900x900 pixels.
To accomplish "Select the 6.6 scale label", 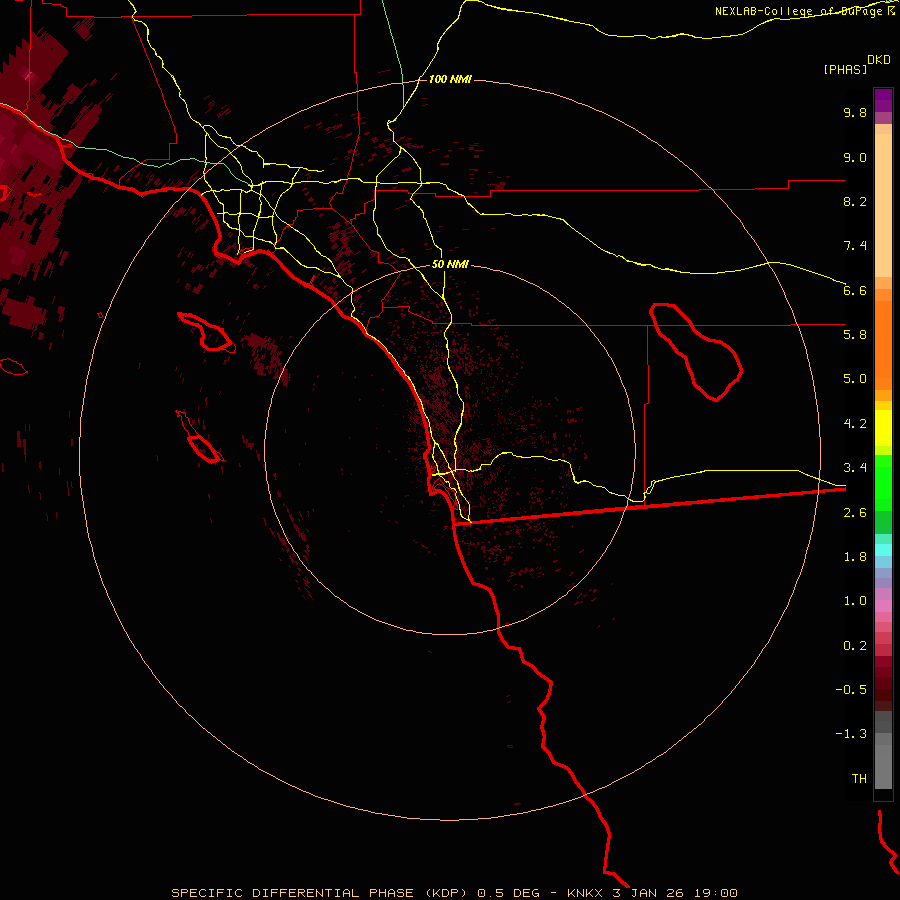I will point(855,290).
